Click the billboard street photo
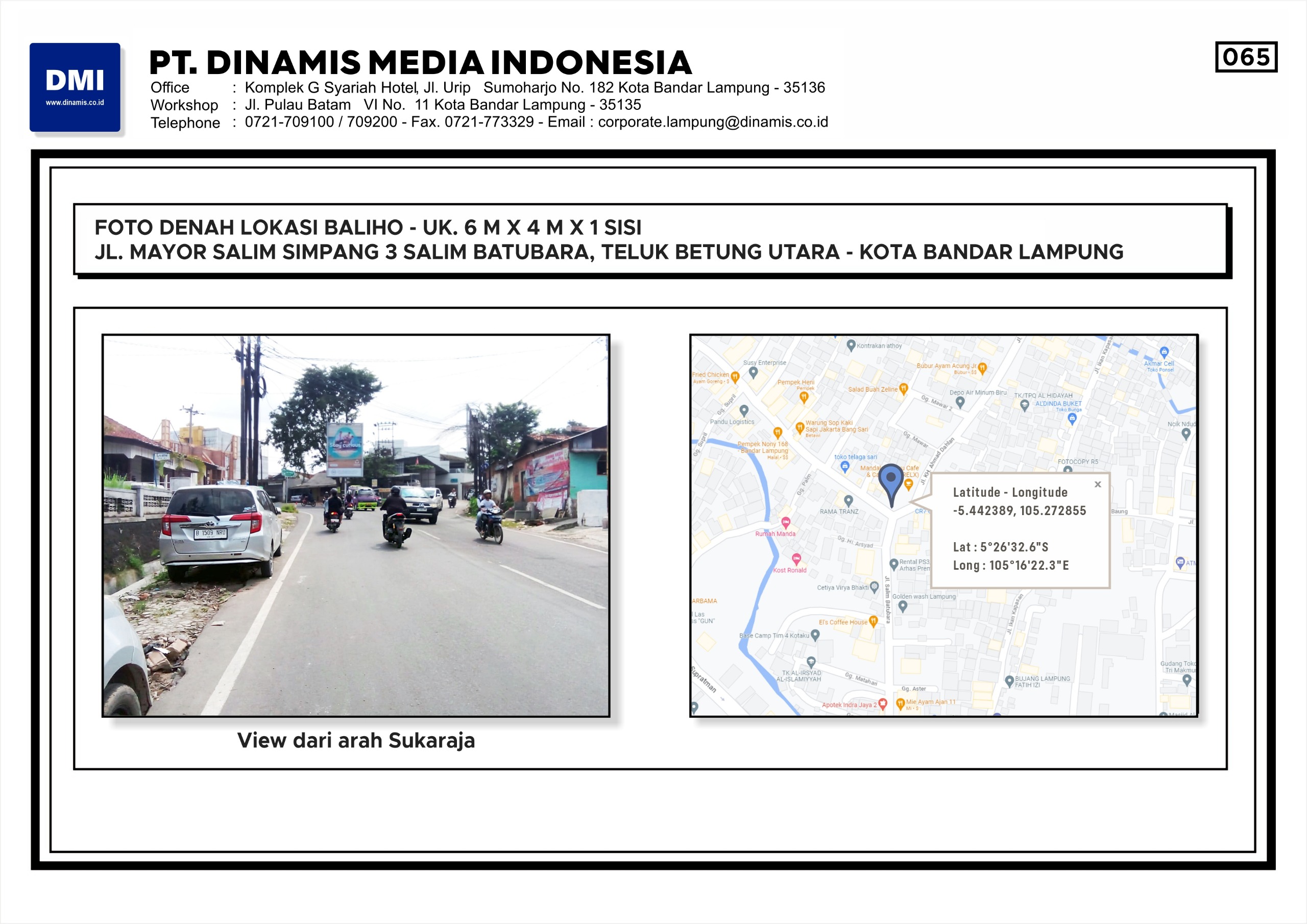Viewport: 1307px width, 924px height. tap(356, 525)
